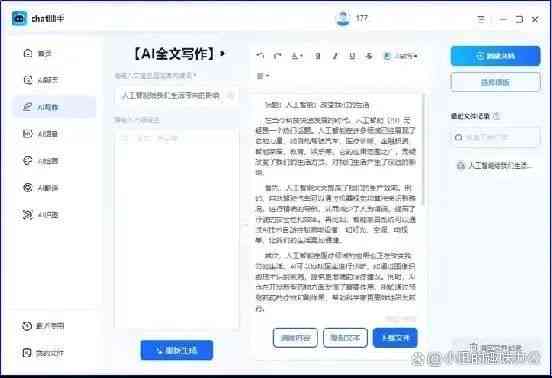552x378 pixels.
Task: Open the clock-icon entry near sidebar bottom
Action: pos(43,326)
